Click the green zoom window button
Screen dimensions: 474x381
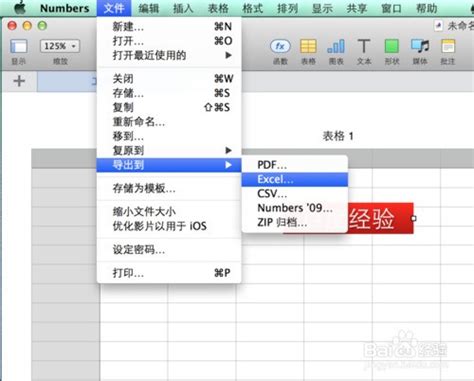pyautogui.click(x=42, y=26)
